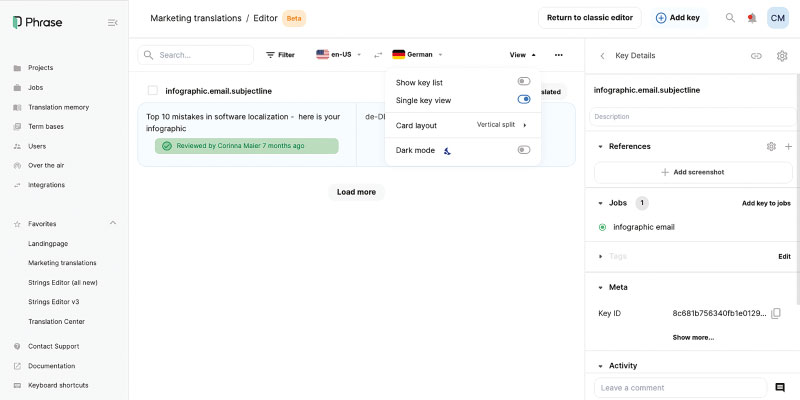Click the Phrase logo
Screen dimensions: 800x400
37,22
